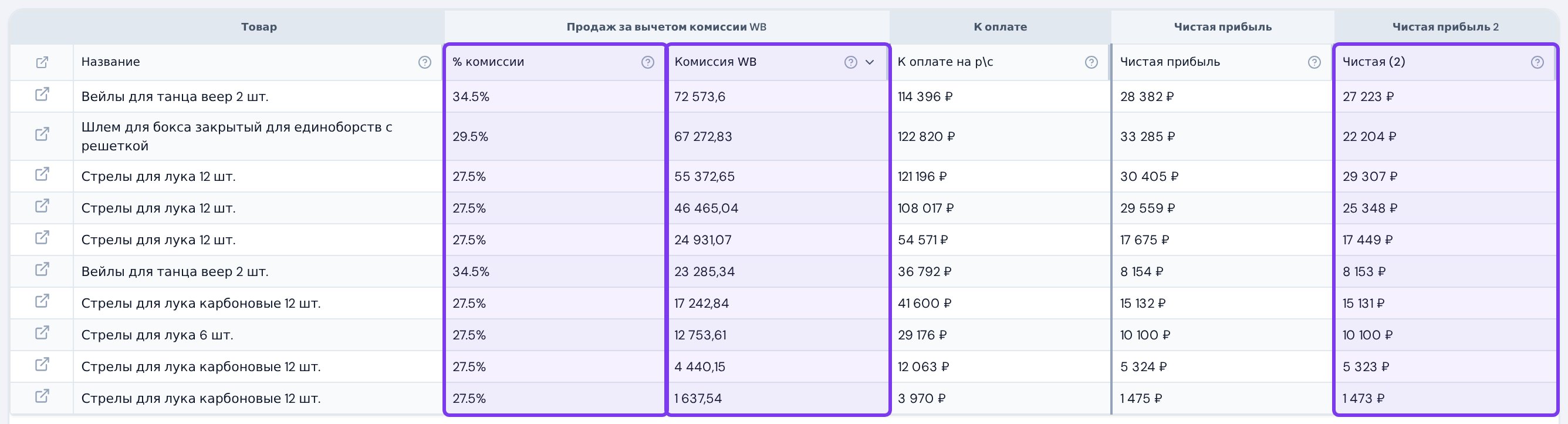The width and height of the screenshot is (1568, 424).
Task: Show help tooltip for Чистая (2) column
Action: [x=1537, y=62]
